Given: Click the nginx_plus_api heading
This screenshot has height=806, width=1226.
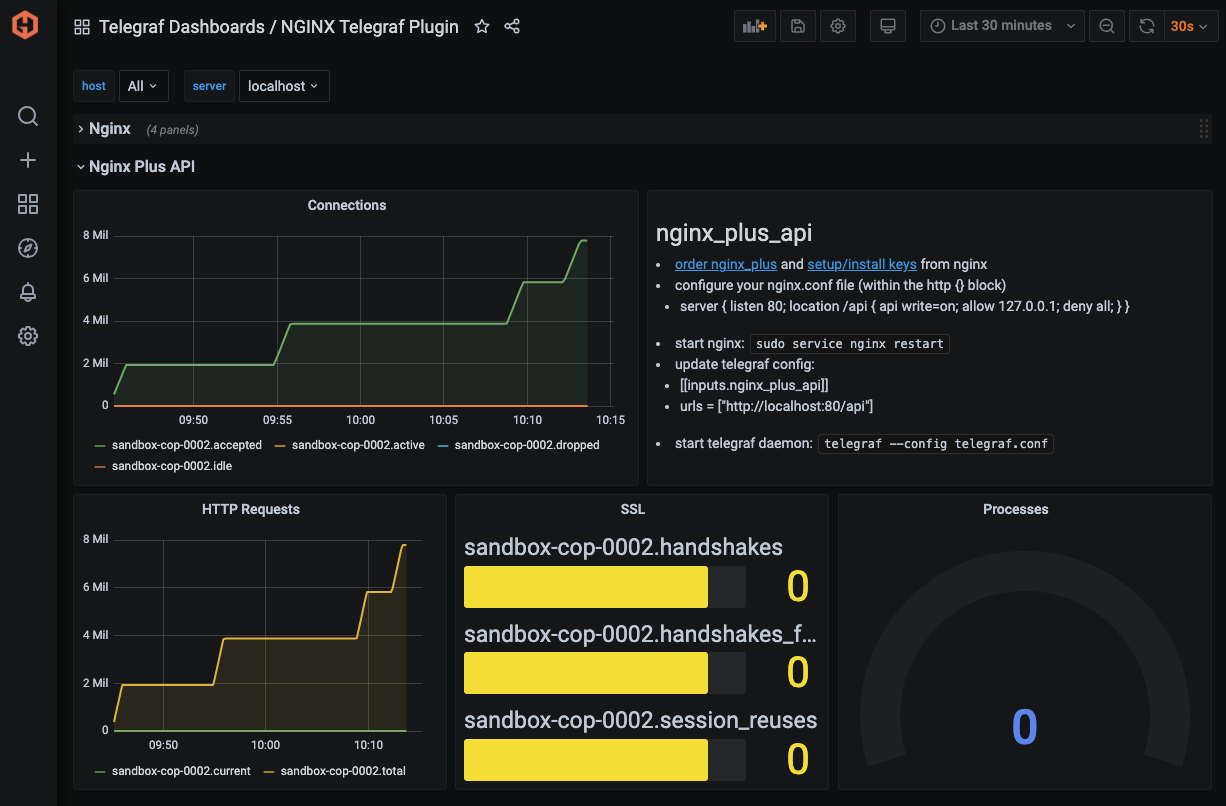Looking at the screenshot, I should [734, 233].
